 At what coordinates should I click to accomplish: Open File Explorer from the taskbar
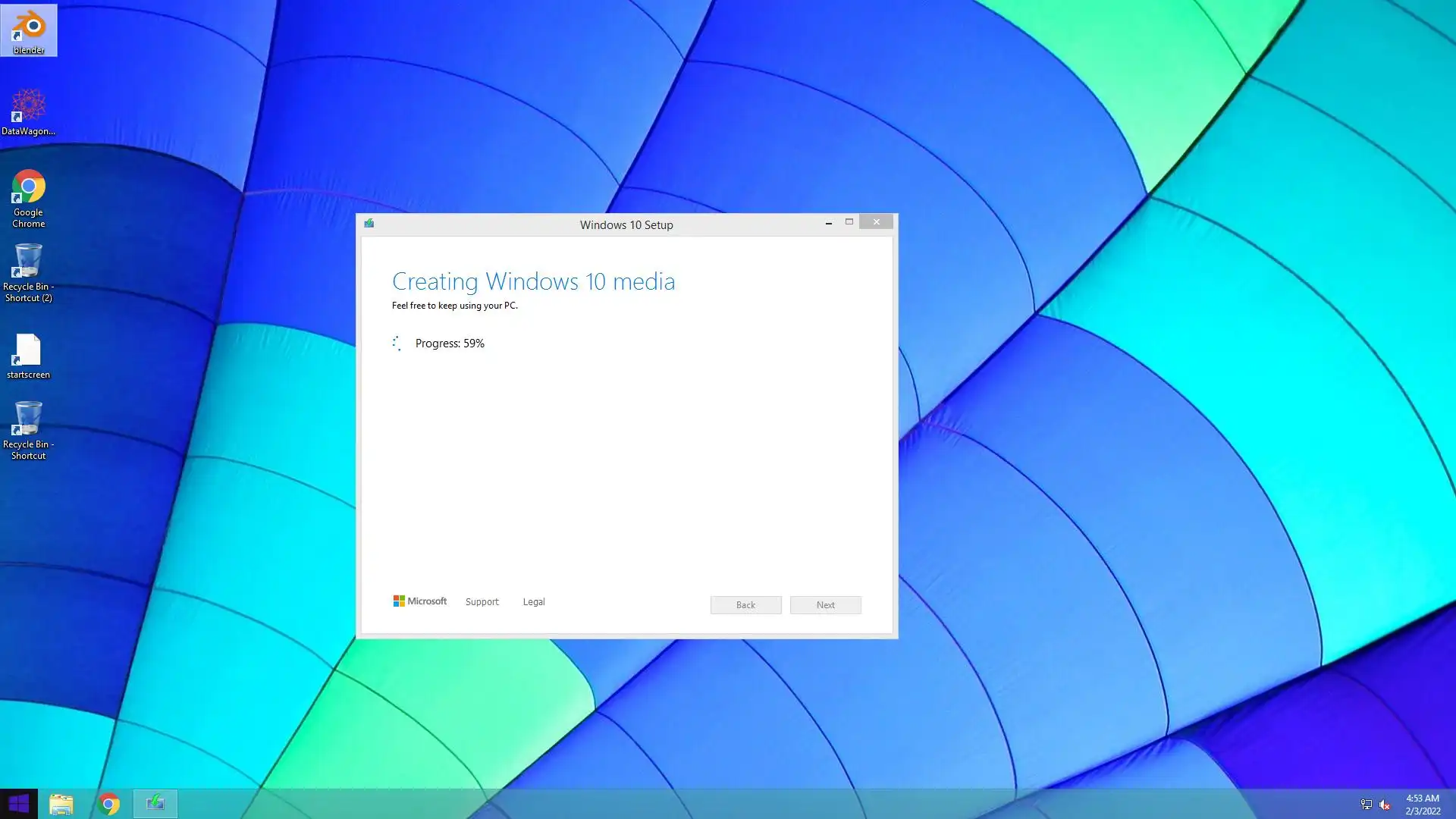[x=61, y=804]
